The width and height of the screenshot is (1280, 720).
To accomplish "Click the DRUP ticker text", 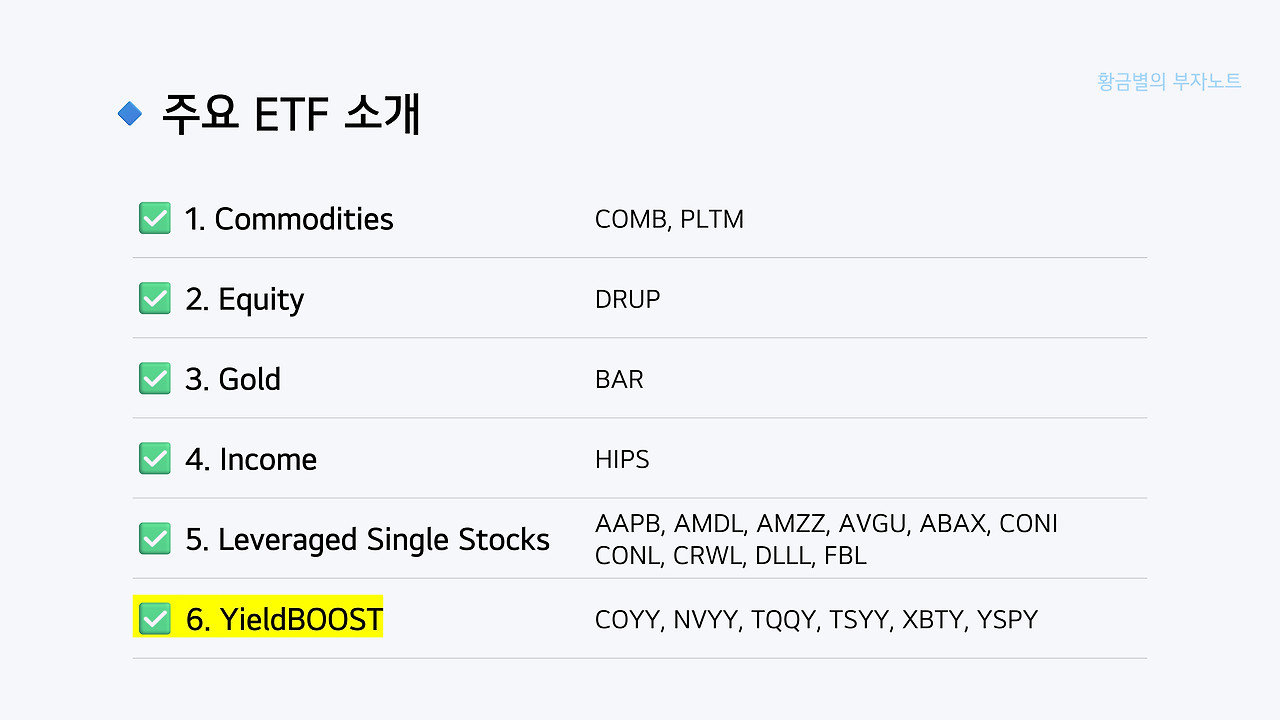I will coord(627,299).
